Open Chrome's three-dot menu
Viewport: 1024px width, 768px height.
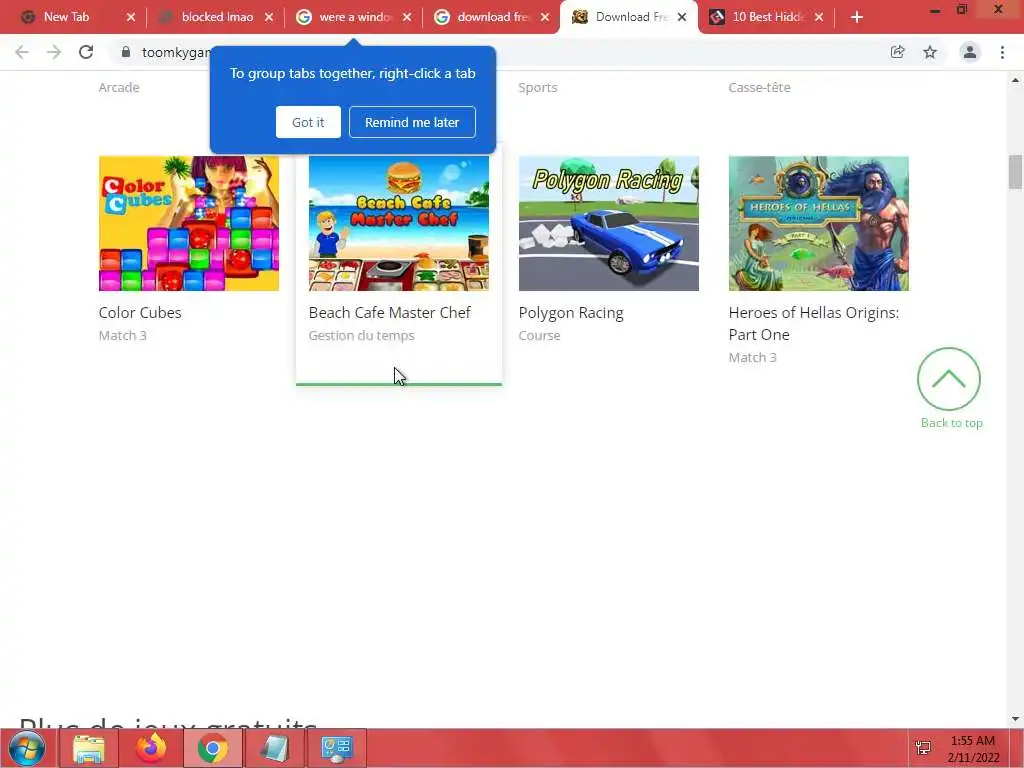click(1002, 52)
